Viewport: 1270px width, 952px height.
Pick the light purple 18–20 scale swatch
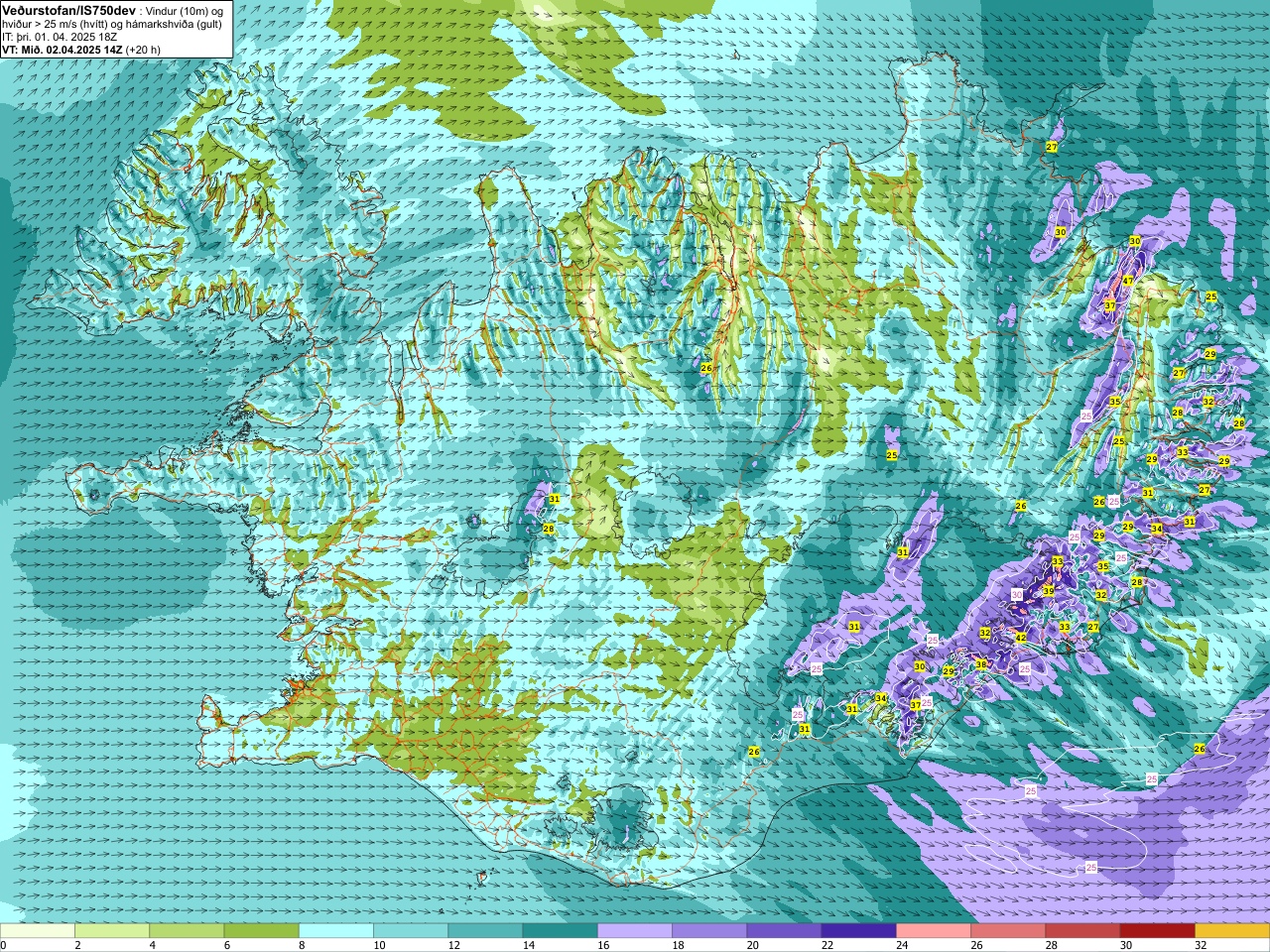[709, 931]
